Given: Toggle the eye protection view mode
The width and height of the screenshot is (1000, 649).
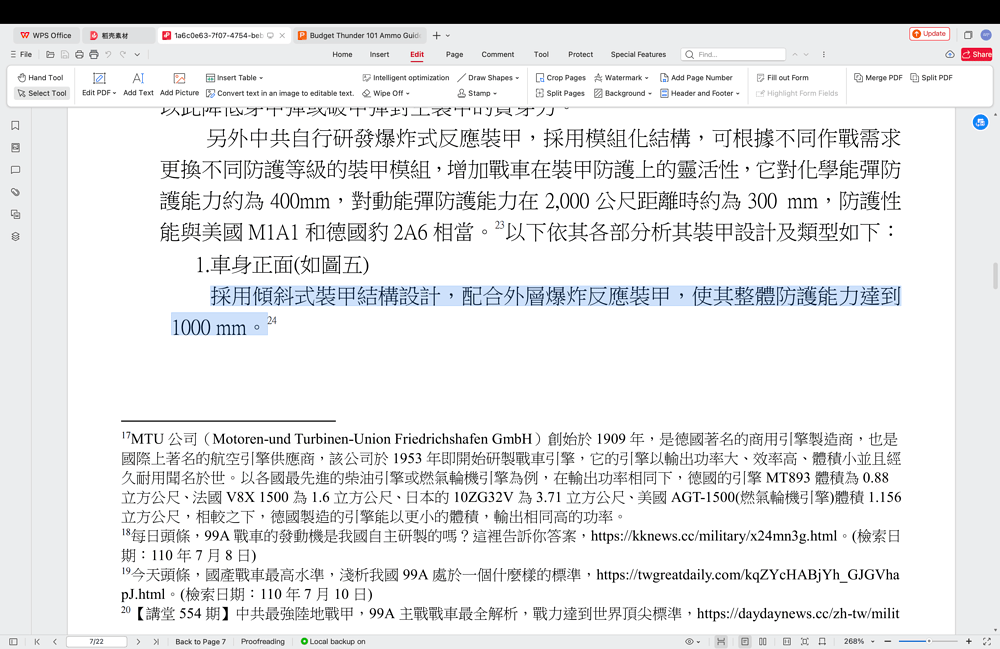Looking at the screenshot, I should (x=690, y=641).
